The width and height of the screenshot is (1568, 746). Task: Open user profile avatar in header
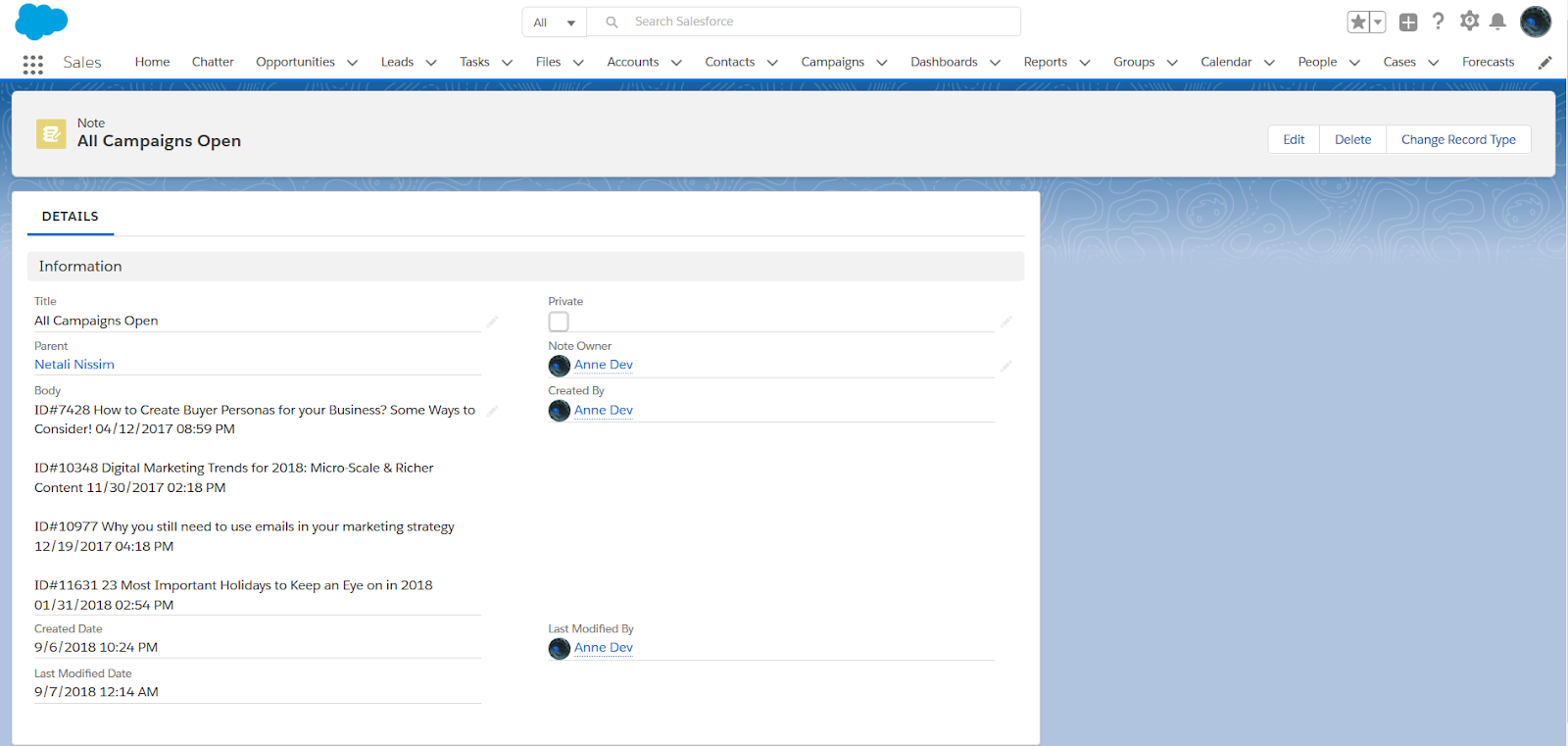click(x=1536, y=22)
